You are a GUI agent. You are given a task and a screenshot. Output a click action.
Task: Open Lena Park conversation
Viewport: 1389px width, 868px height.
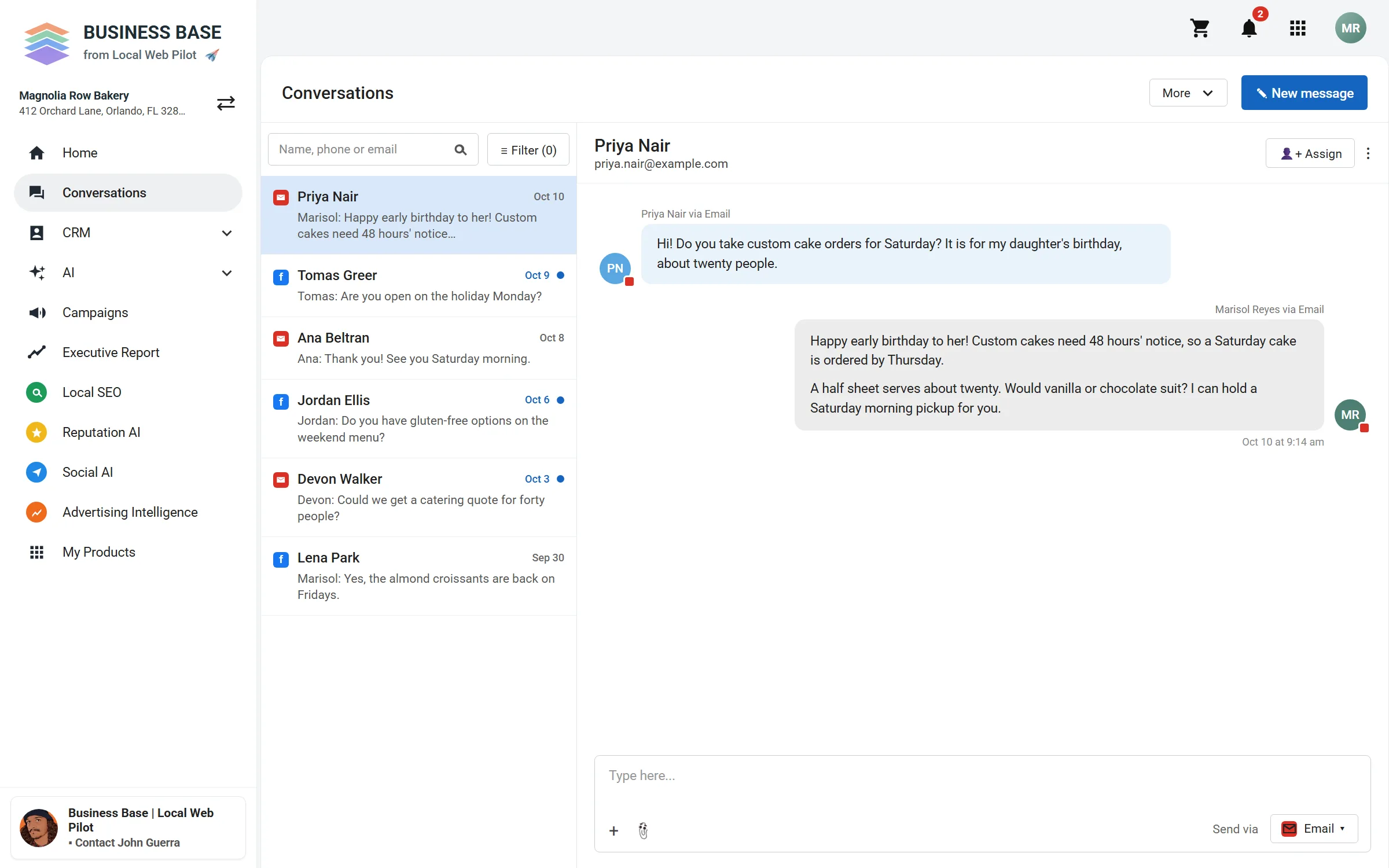click(x=418, y=576)
